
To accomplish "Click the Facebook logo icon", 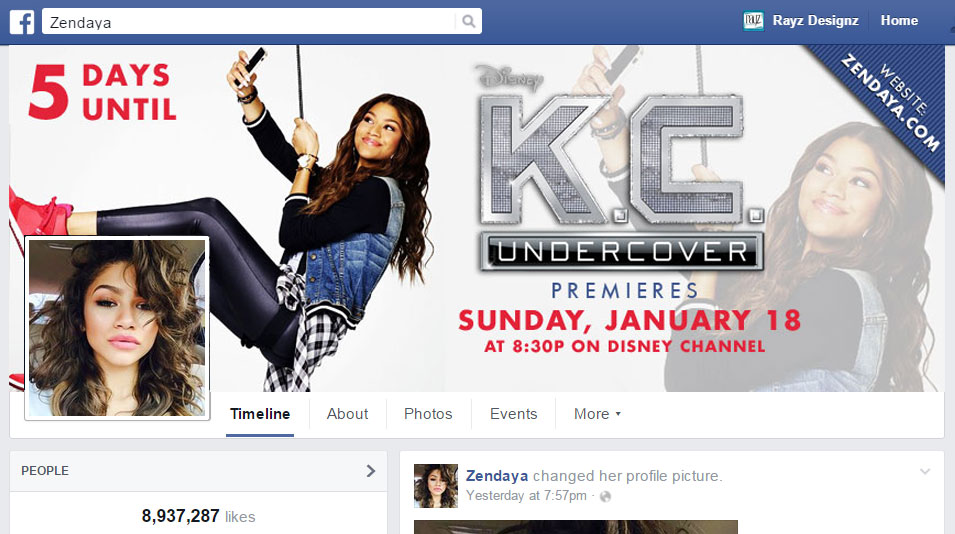I will tap(22, 22).
